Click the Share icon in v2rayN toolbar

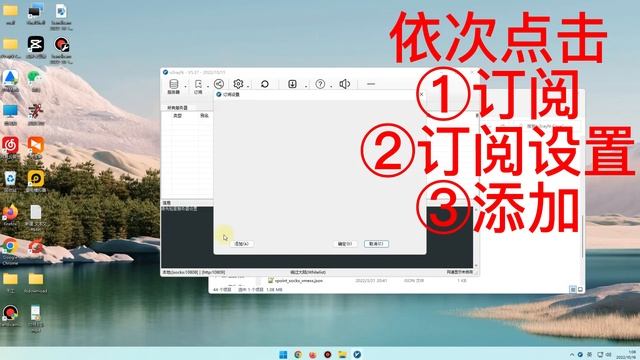pyautogui.click(x=219, y=84)
